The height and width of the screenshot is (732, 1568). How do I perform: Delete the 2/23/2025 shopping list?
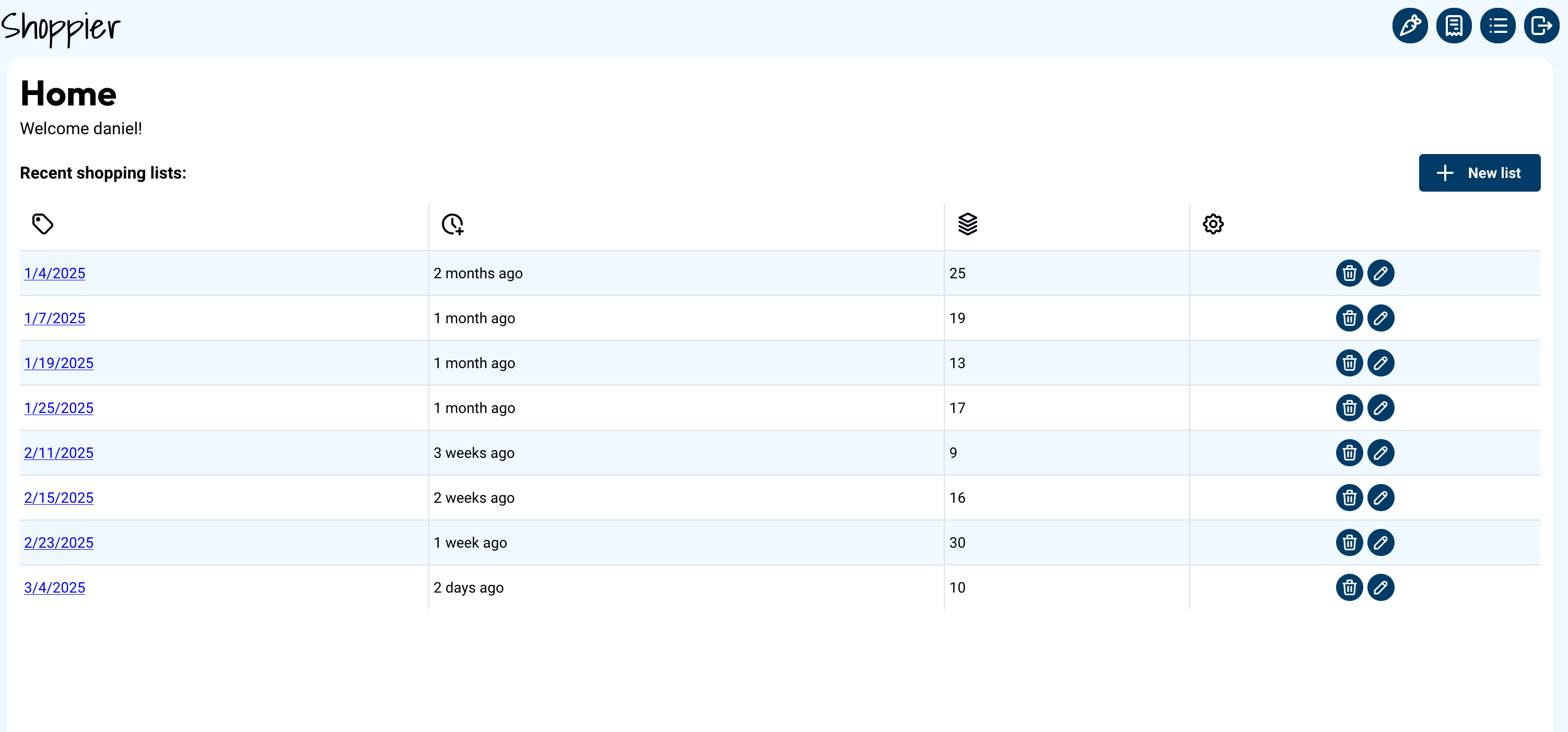tap(1349, 543)
